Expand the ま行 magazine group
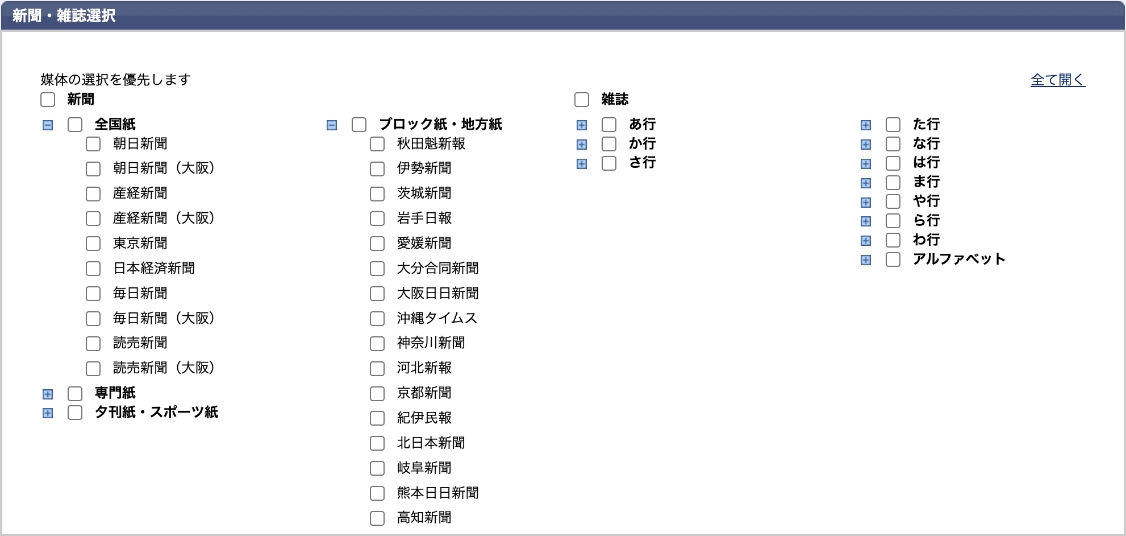 click(865, 183)
